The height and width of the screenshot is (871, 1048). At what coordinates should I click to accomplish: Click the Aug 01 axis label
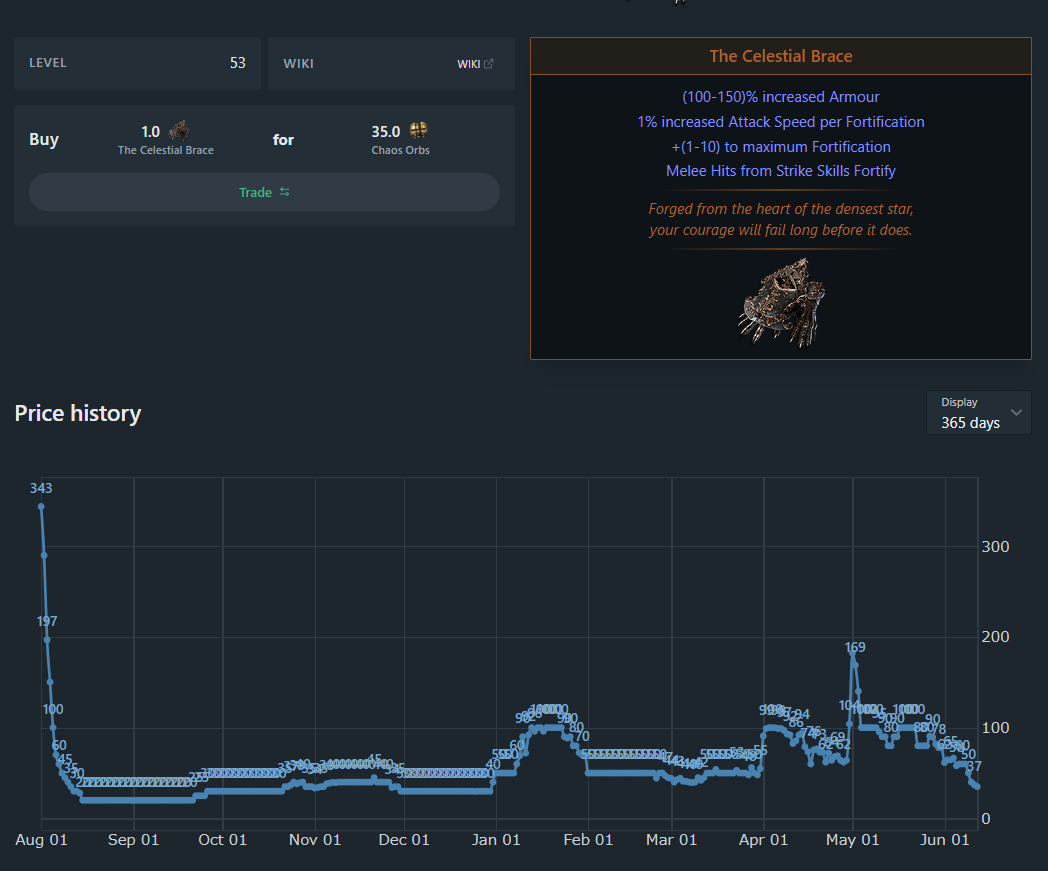tap(41, 840)
